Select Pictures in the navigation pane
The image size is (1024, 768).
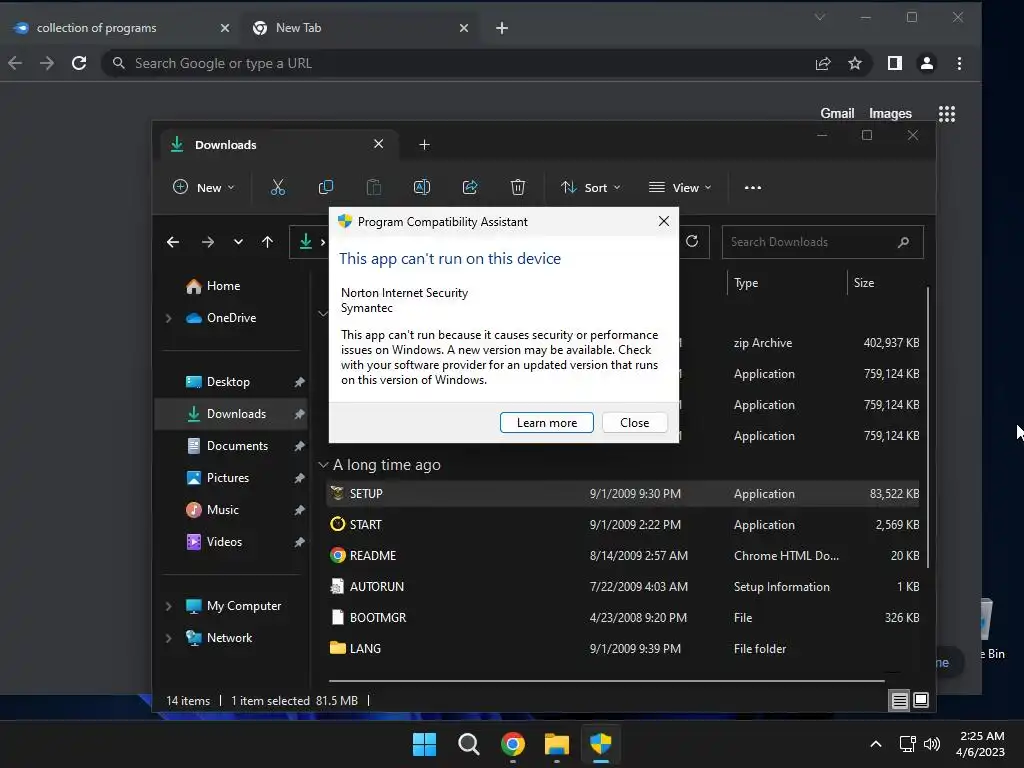point(231,478)
